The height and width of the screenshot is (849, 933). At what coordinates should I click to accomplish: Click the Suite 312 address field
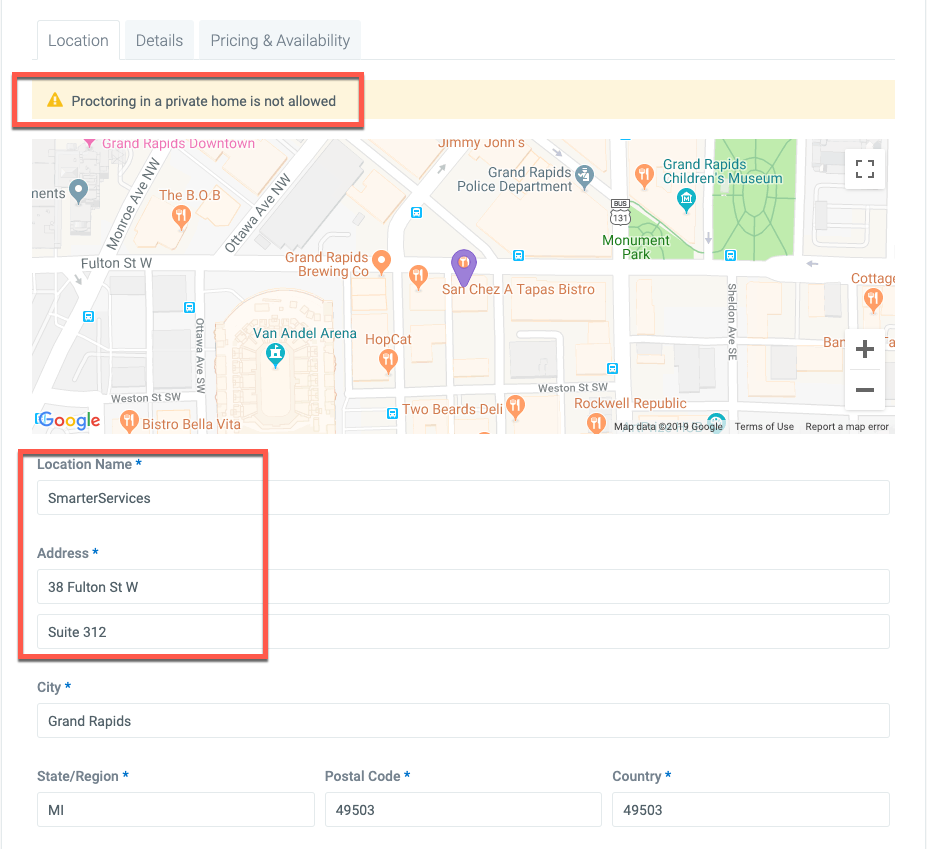coord(463,632)
